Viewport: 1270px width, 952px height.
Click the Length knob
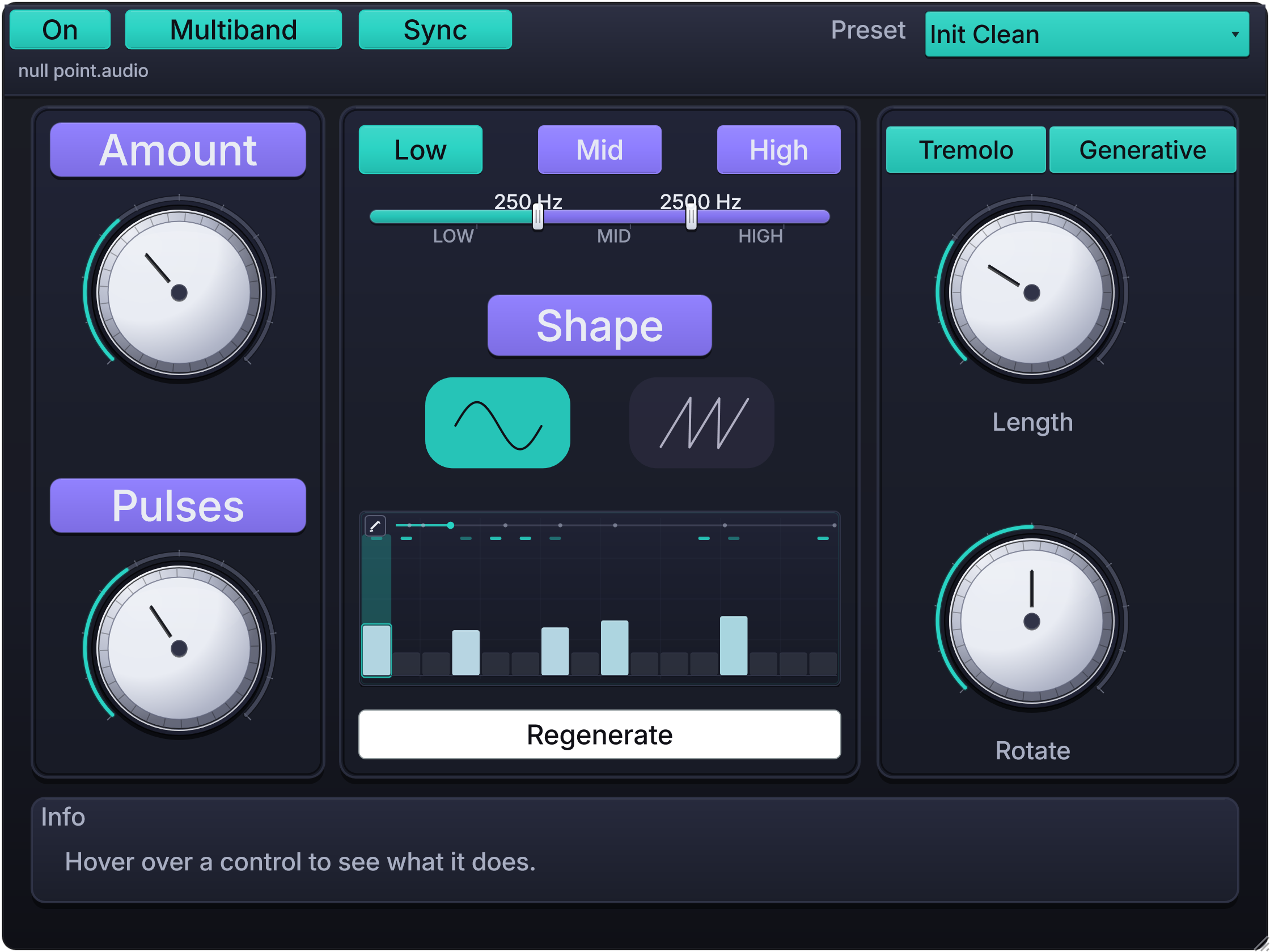point(1032,292)
